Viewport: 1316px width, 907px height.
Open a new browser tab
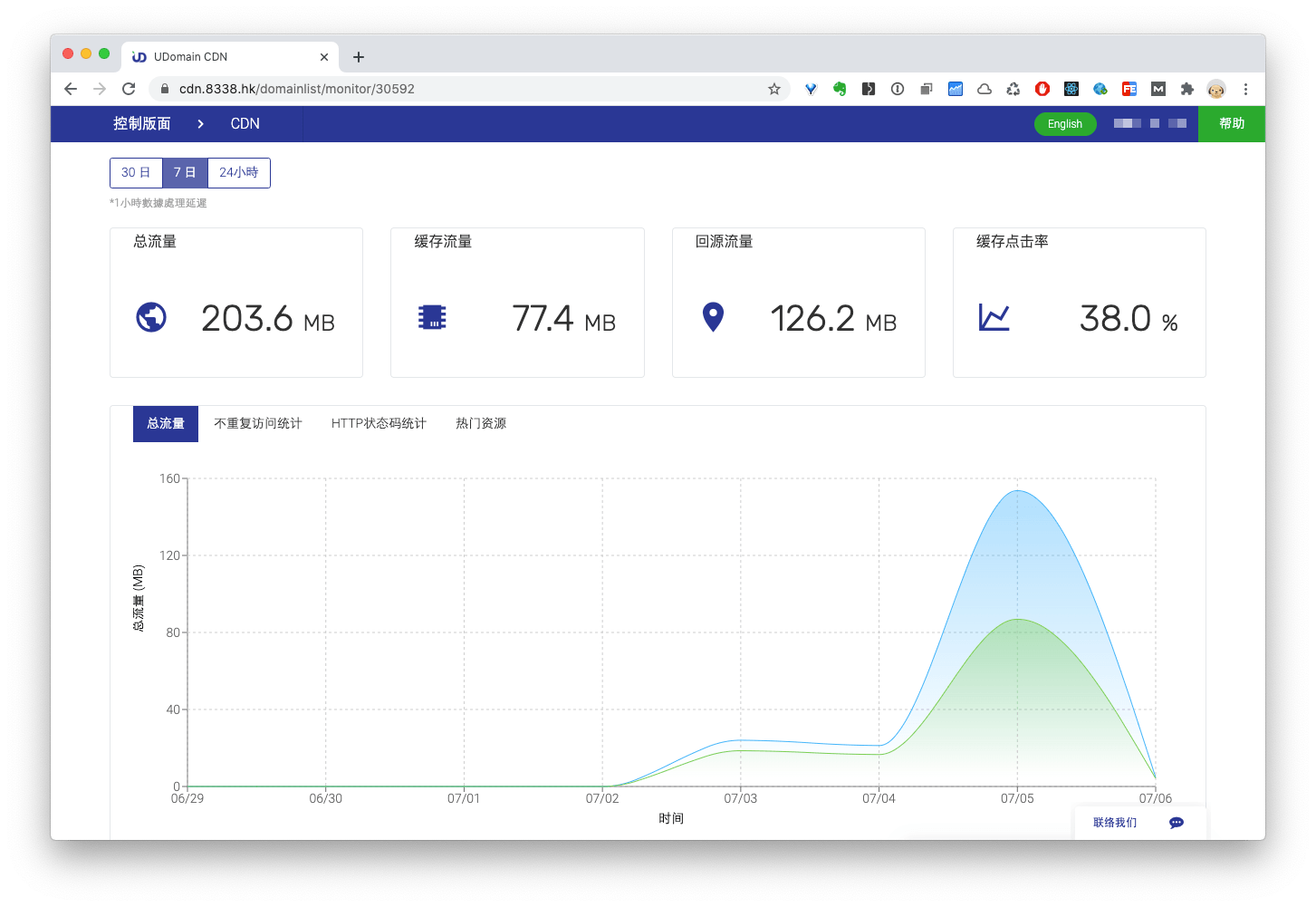tap(359, 57)
